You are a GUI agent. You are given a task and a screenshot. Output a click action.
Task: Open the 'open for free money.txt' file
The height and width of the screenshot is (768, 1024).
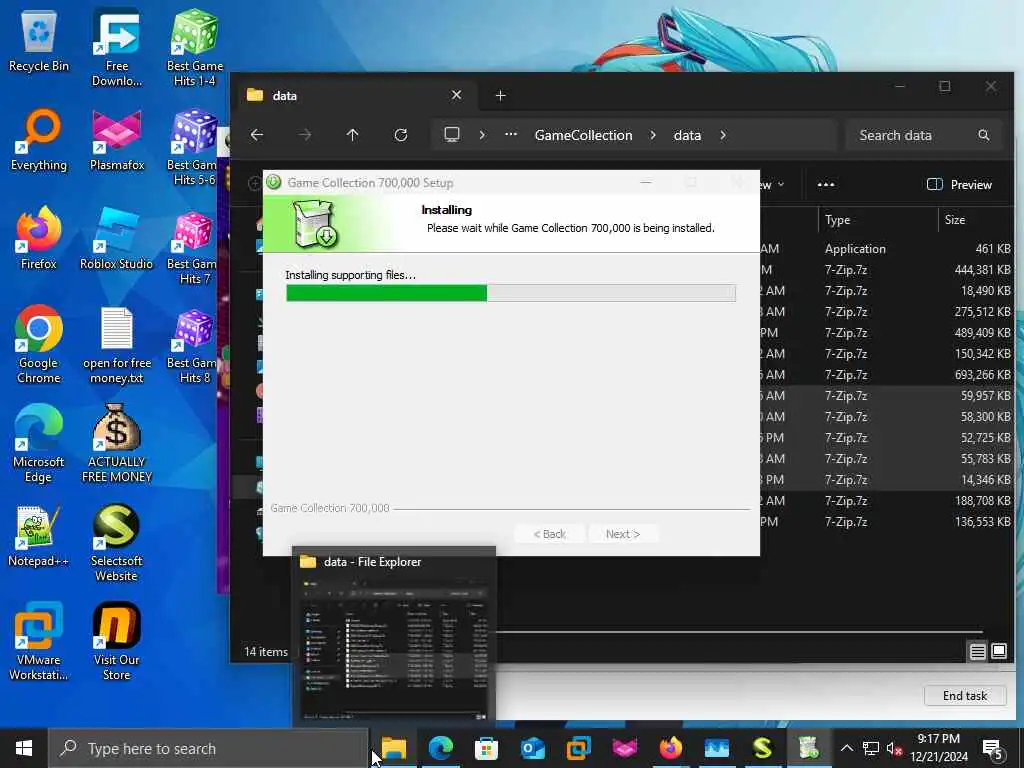tap(117, 345)
